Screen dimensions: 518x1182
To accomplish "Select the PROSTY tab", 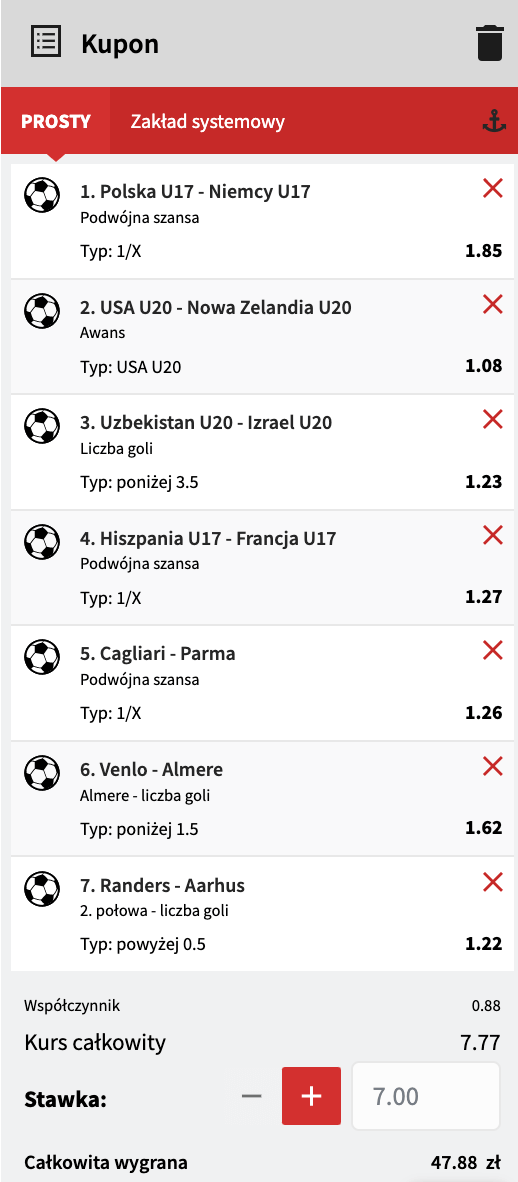I will 56,121.
